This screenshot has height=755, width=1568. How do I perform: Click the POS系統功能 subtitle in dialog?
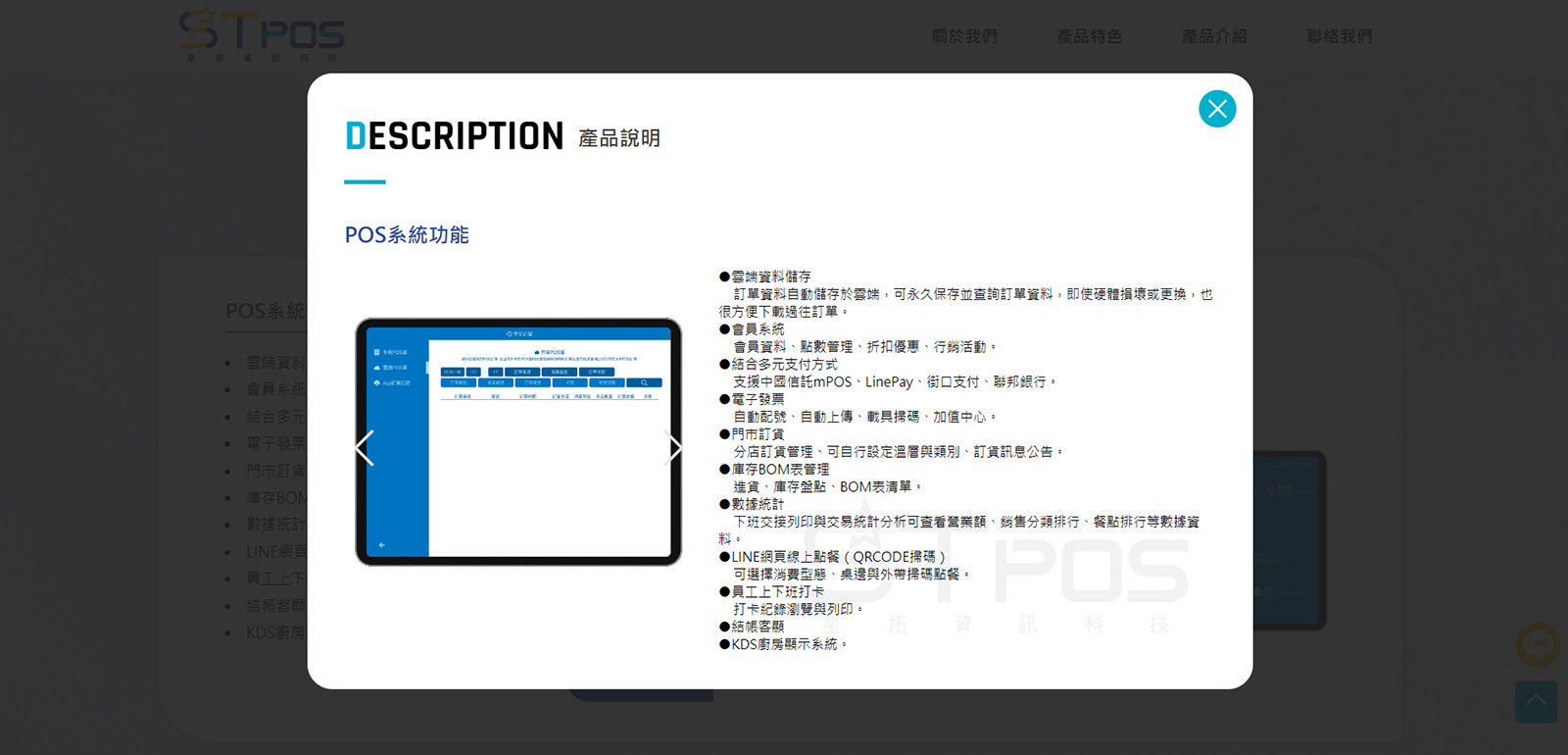coord(407,235)
